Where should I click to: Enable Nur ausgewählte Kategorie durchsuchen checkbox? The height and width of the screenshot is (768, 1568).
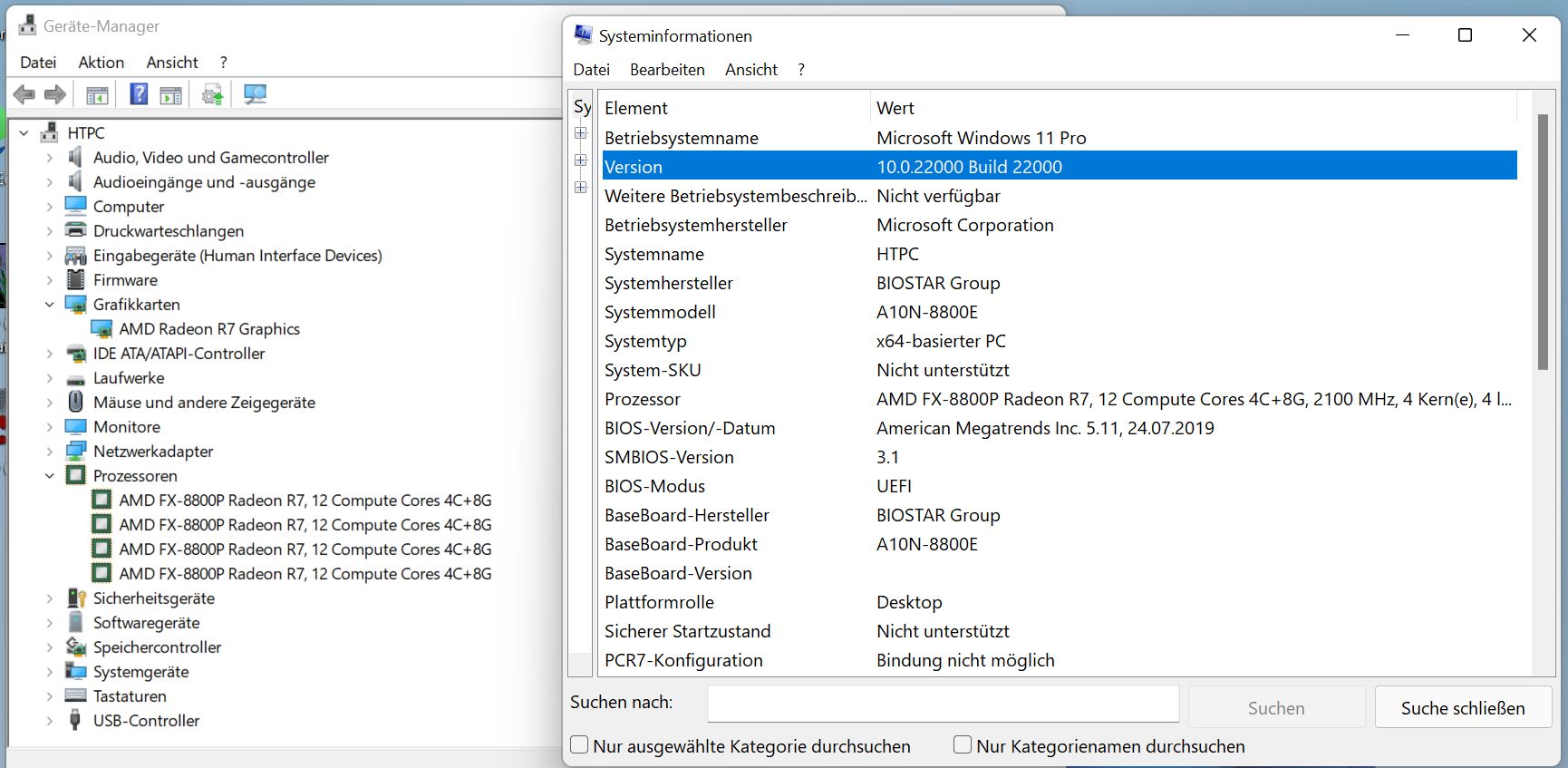(x=579, y=745)
